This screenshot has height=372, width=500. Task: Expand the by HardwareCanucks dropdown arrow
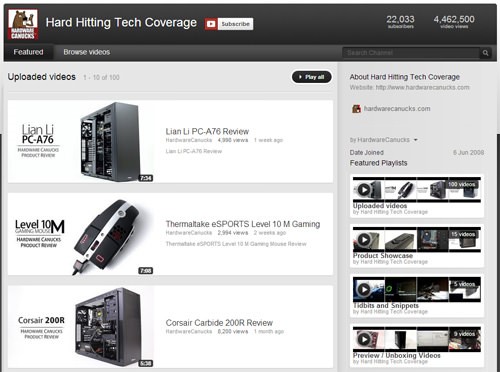pos(416,140)
